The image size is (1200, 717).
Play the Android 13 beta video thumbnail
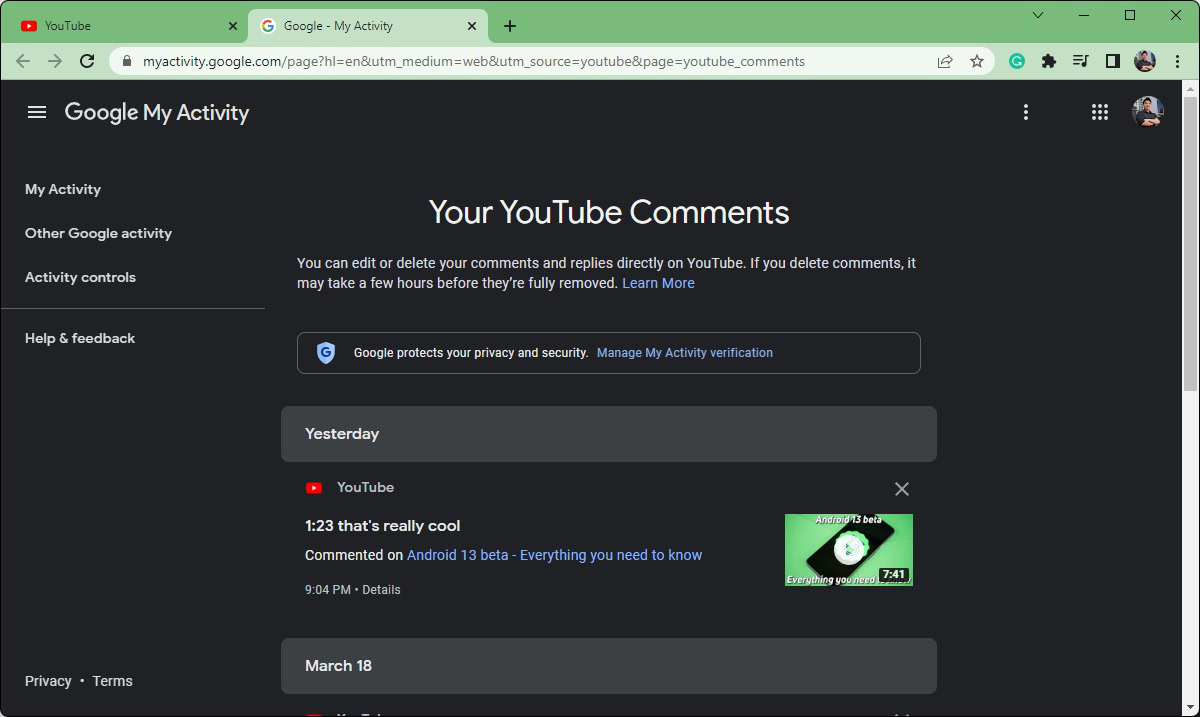point(848,549)
